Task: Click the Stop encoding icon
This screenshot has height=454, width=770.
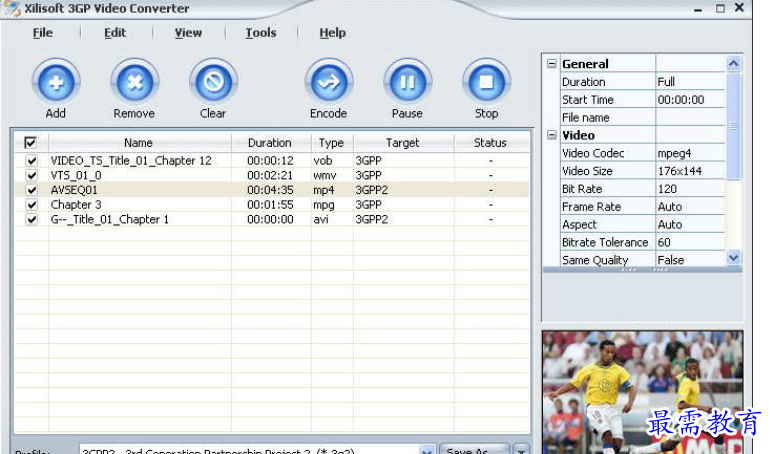Action: tap(486, 82)
